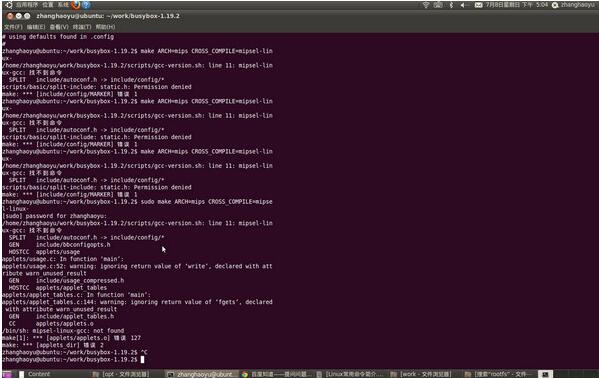
Task: Open the keyboard input method indicator
Action: tap(438, 5)
